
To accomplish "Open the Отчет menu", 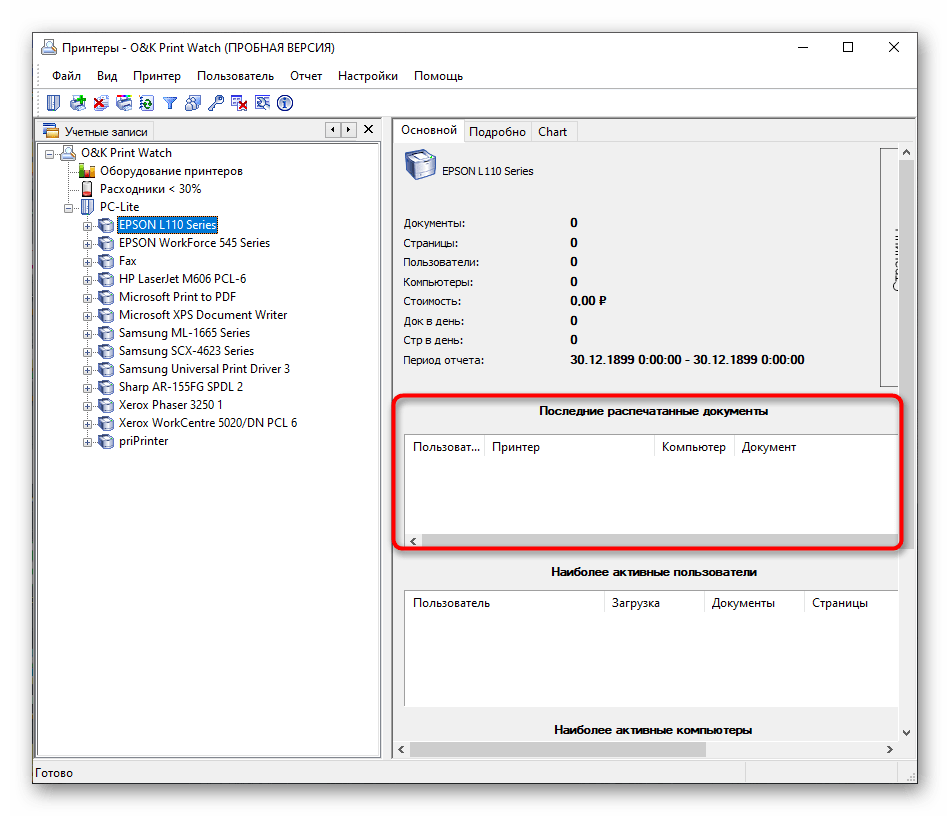I will click(x=306, y=76).
